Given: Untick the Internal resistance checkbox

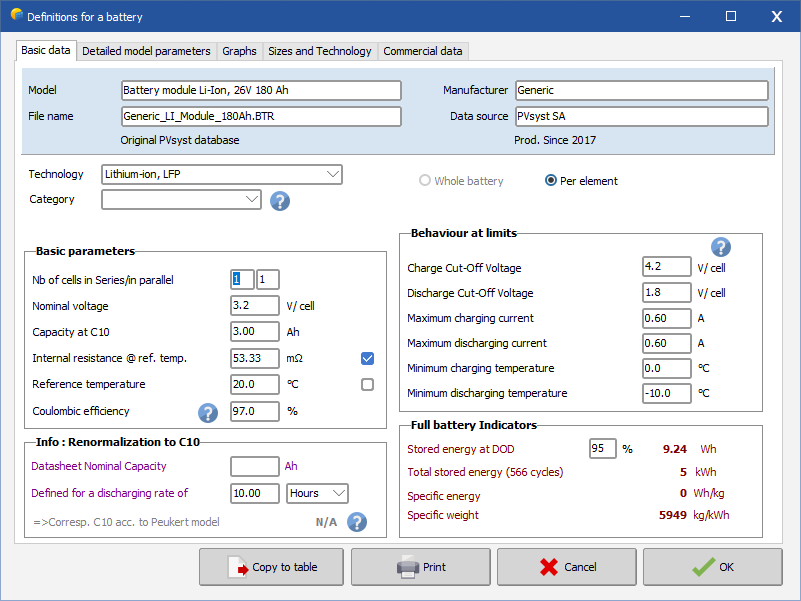Looking at the screenshot, I should [x=367, y=358].
